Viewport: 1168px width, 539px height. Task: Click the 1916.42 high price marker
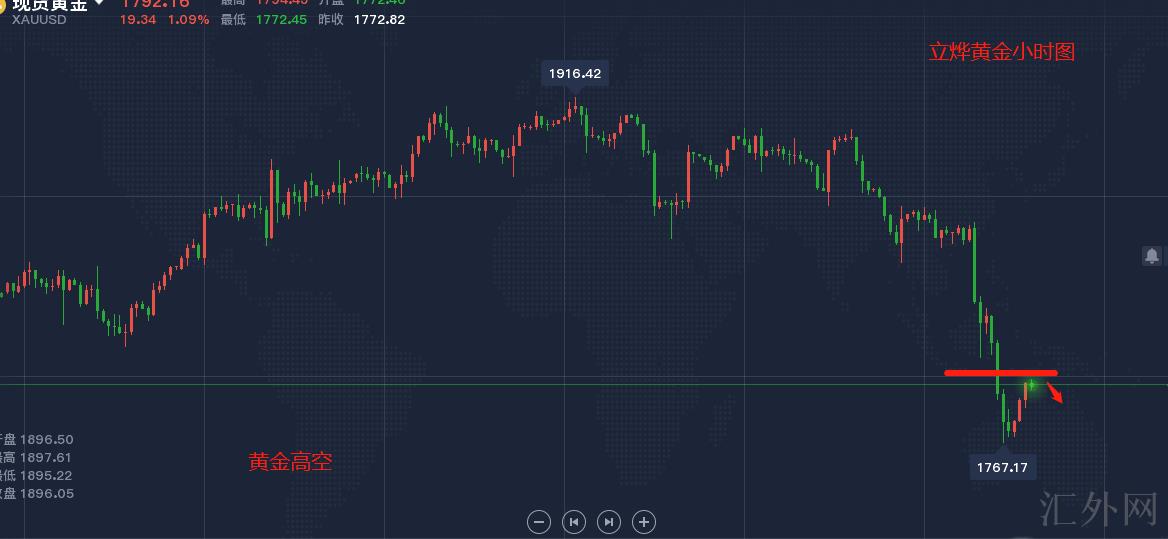(x=574, y=73)
